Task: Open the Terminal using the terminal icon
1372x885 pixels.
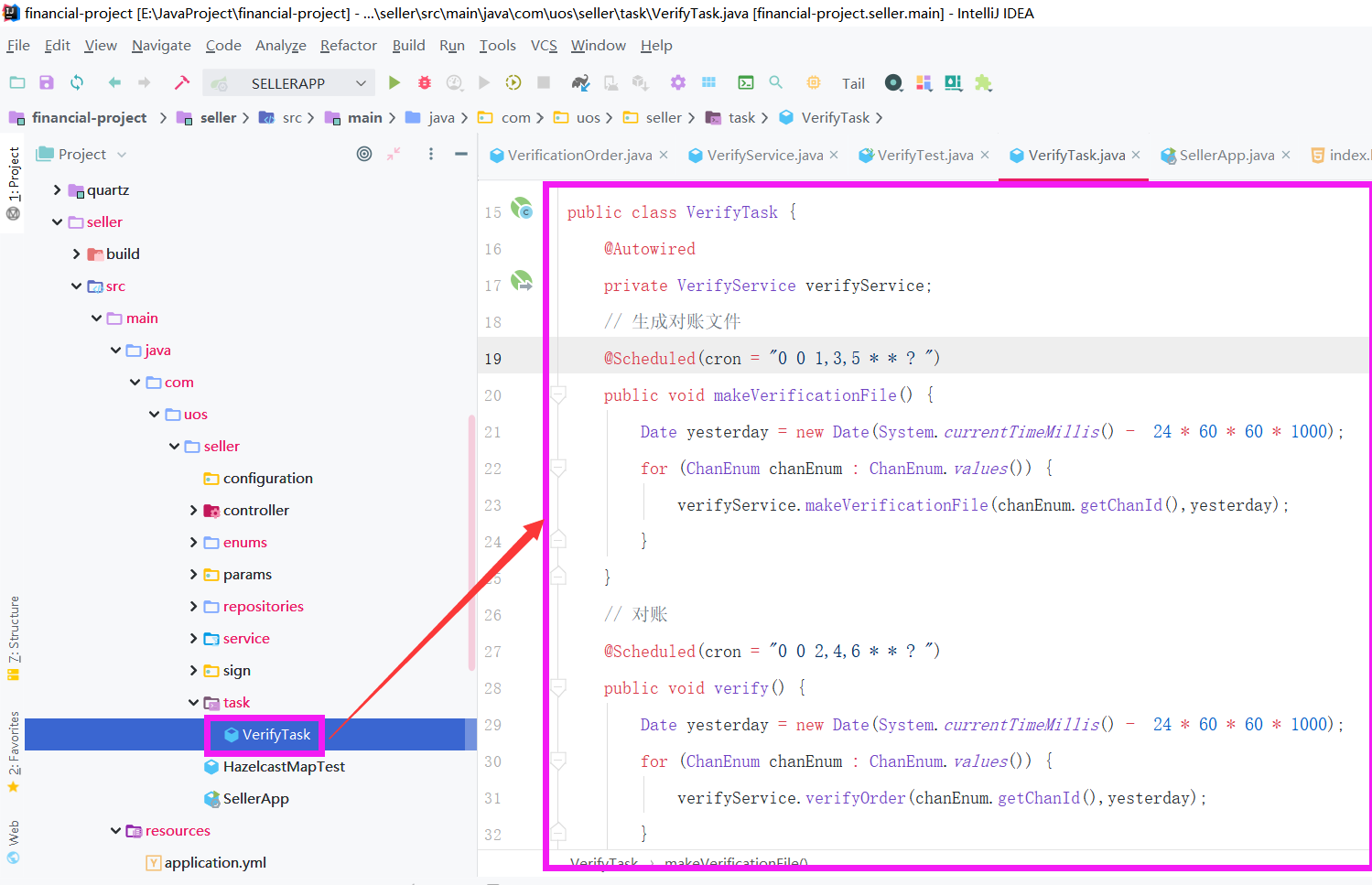Action: pyautogui.click(x=745, y=82)
